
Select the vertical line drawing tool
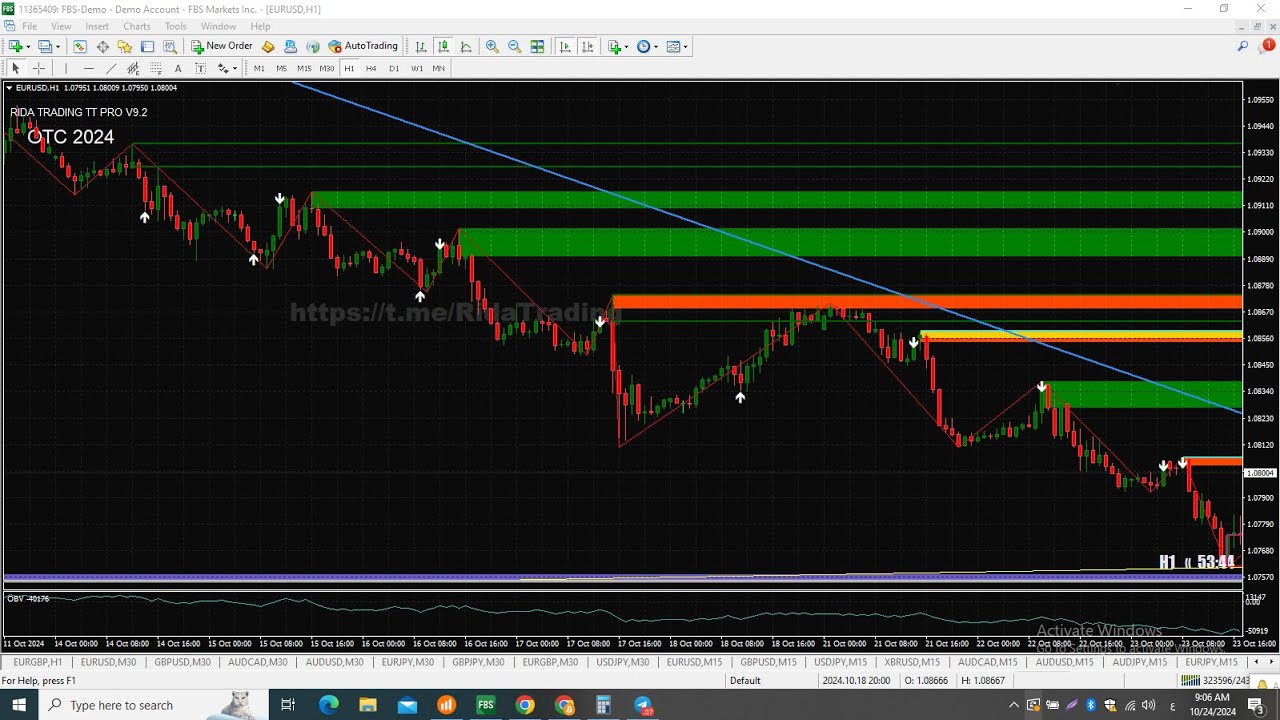click(x=66, y=68)
